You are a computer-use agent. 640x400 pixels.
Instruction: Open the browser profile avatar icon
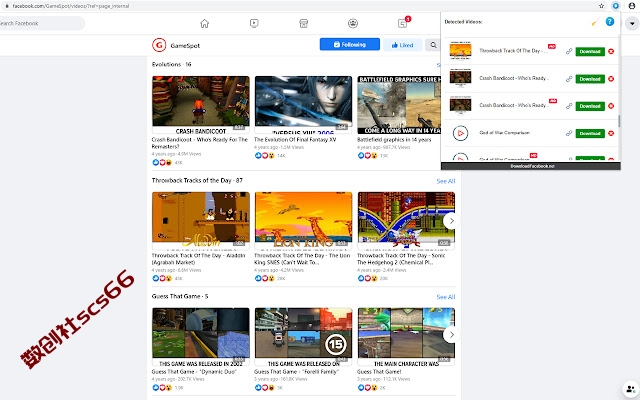click(x=632, y=6)
